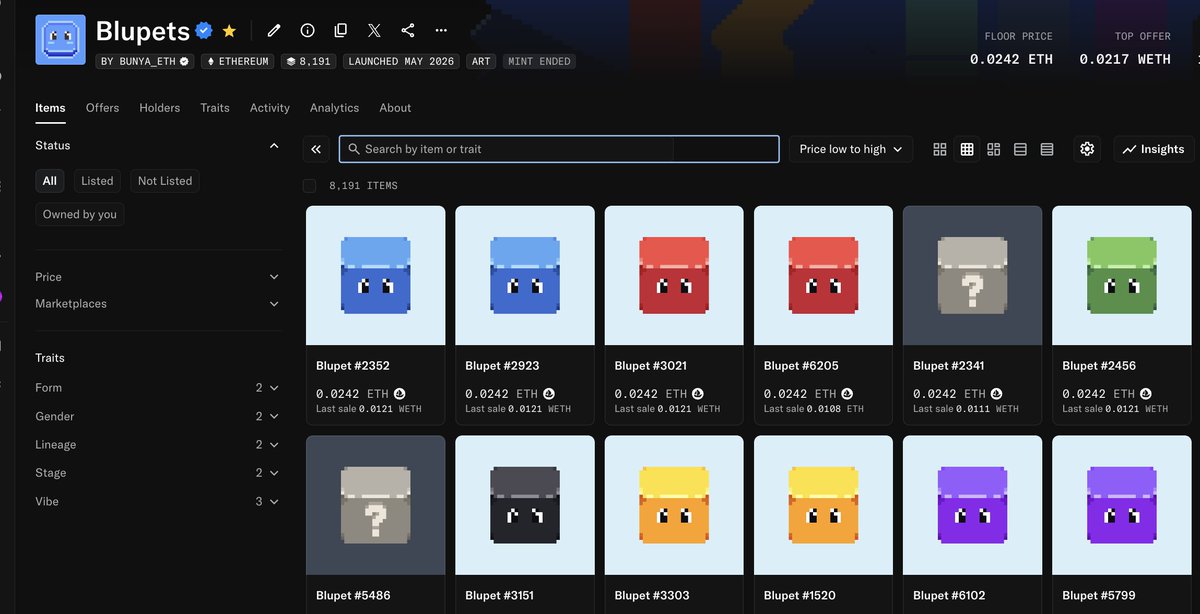Click the cart icon on Blupet #2456
Image resolution: width=1200 pixels, height=614 pixels.
[1145, 394]
